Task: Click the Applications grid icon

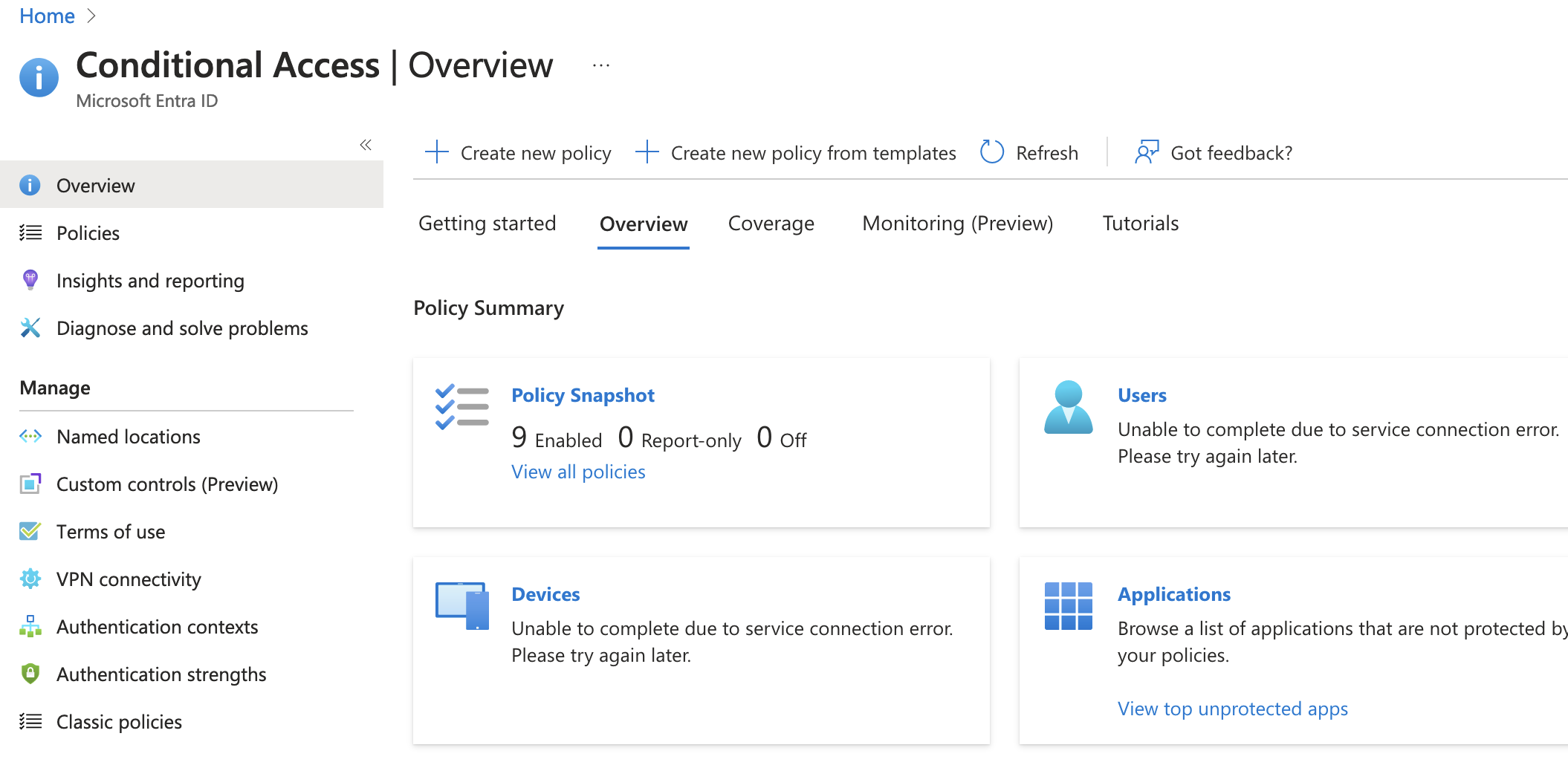Action: click(x=1069, y=606)
